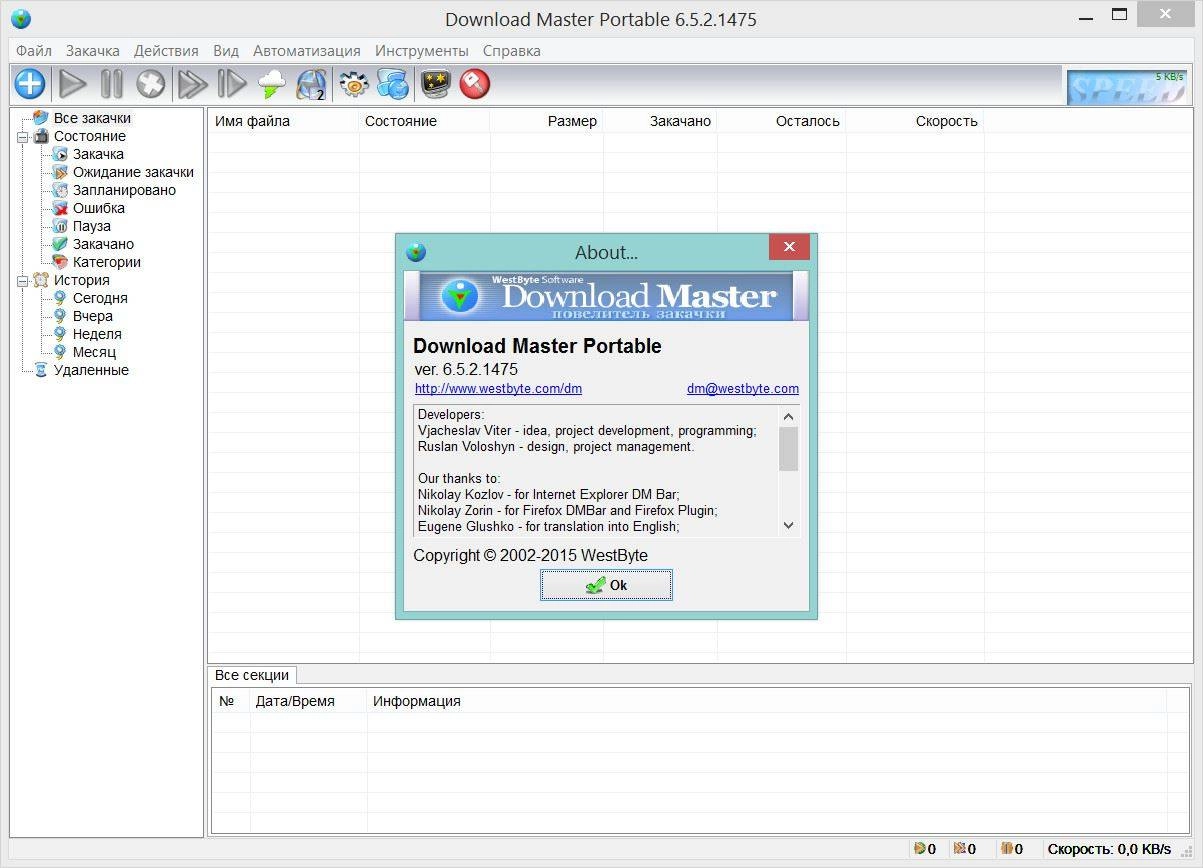Image resolution: width=1203 pixels, height=868 pixels.
Task: Switch to the Все секции tab
Action: (252, 675)
